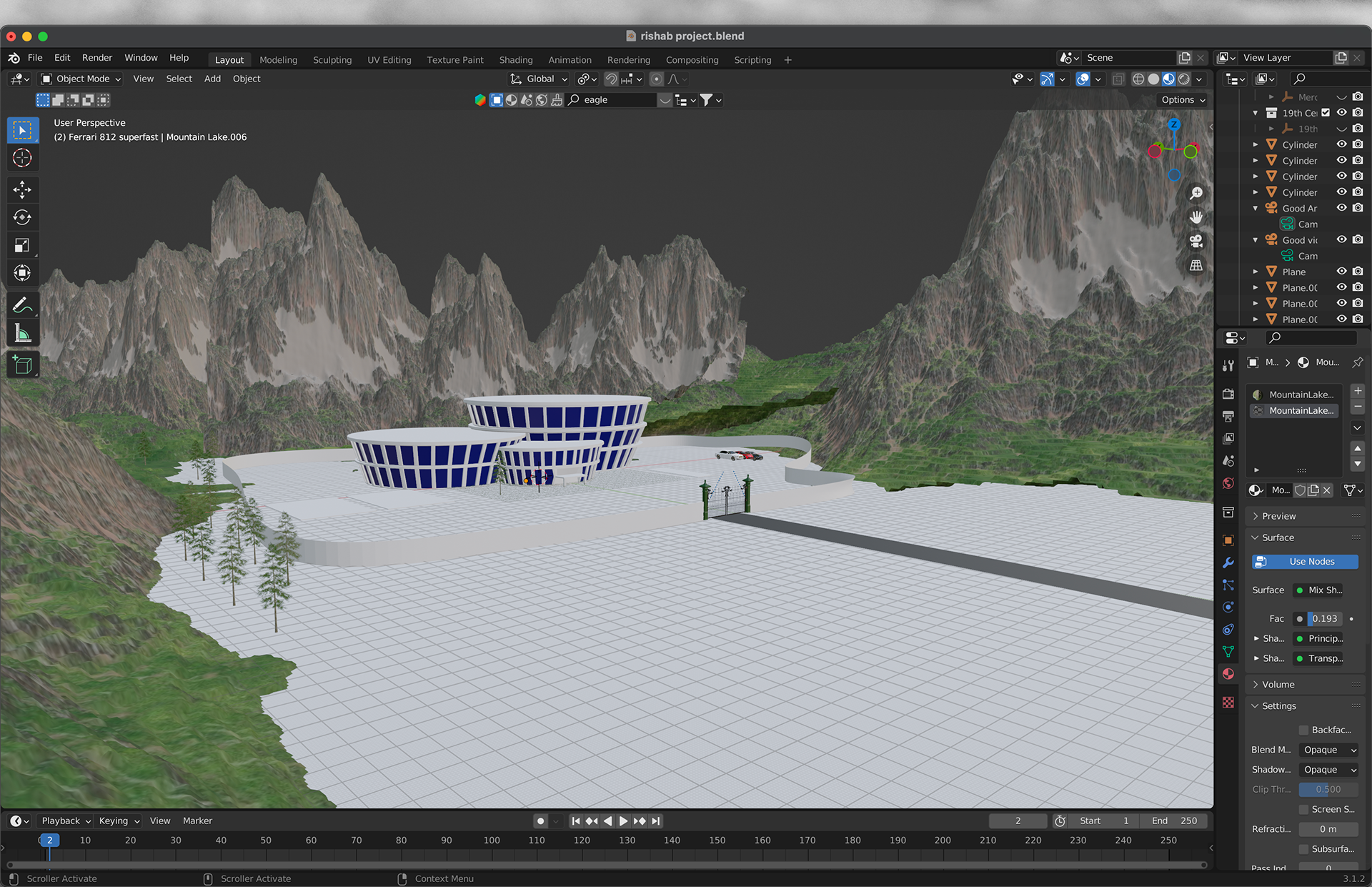Choose the Rotate tool
The height and width of the screenshot is (887, 1372).
pyautogui.click(x=22, y=217)
